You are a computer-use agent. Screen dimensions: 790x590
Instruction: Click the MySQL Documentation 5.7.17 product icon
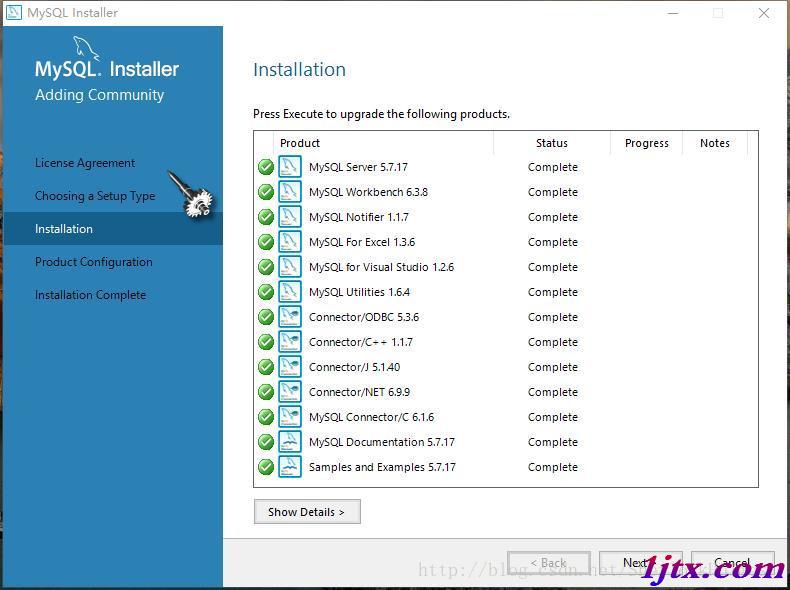[290, 442]
